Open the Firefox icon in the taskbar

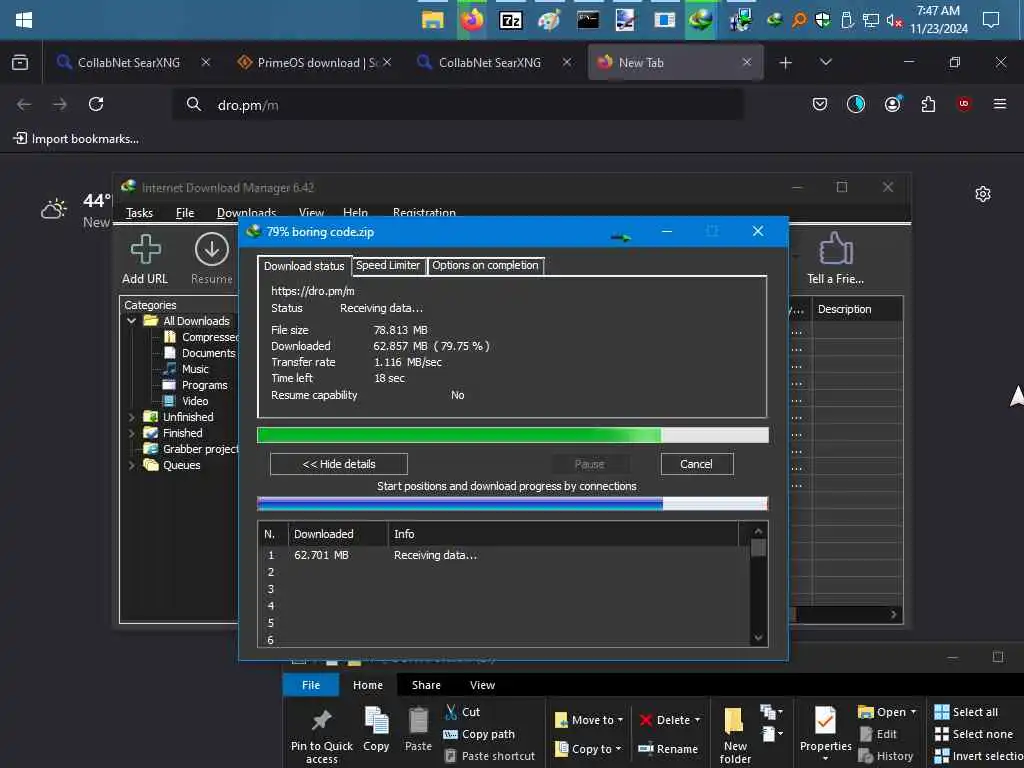point(472,20)
